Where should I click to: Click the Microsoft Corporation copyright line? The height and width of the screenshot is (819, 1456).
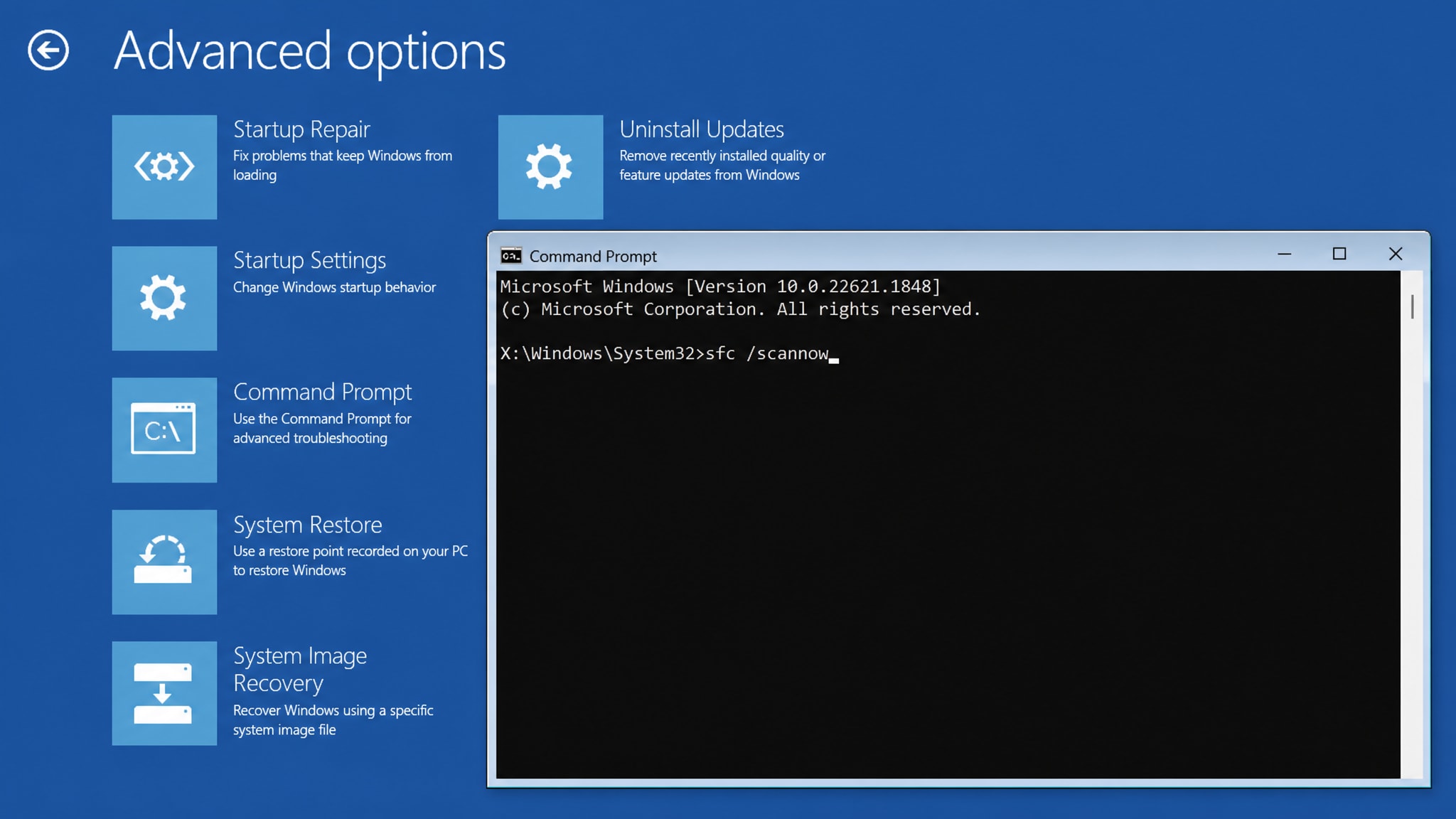[x=740, y=309]
